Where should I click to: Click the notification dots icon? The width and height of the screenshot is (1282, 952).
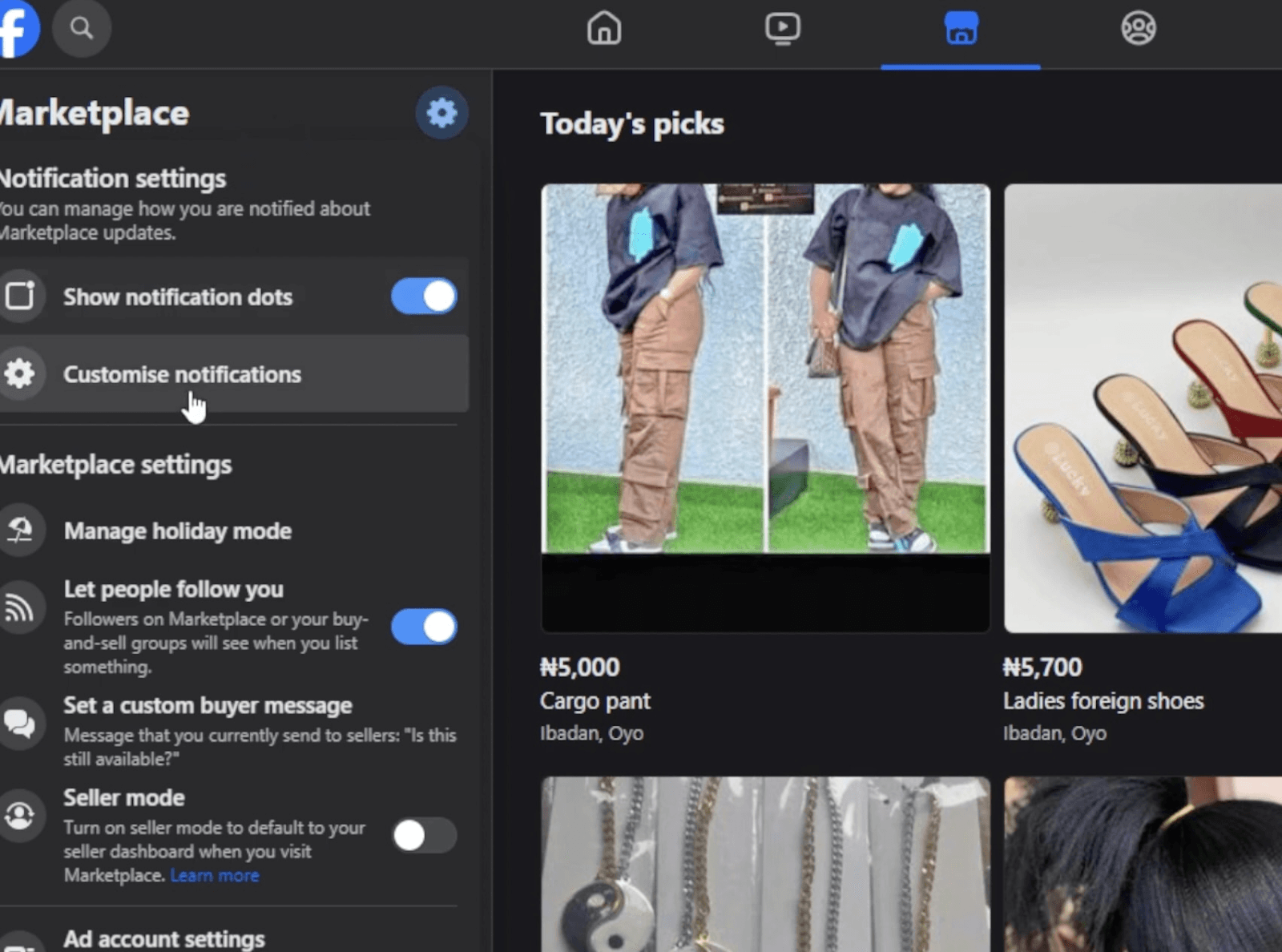(20, 296)
